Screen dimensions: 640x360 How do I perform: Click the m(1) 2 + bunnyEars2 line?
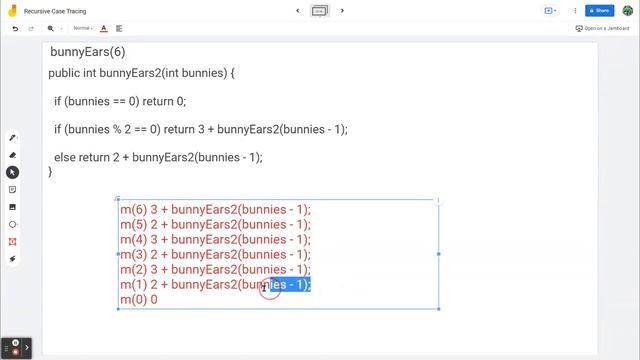point(216,284)
